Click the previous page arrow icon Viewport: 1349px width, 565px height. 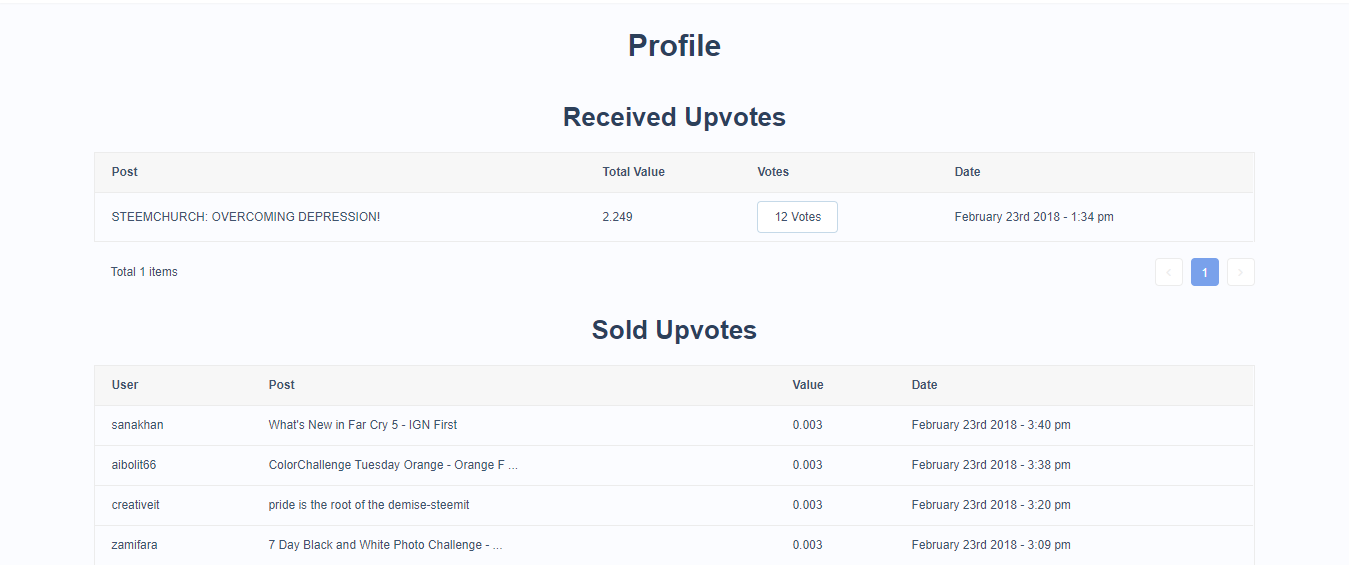(1168, 272)
